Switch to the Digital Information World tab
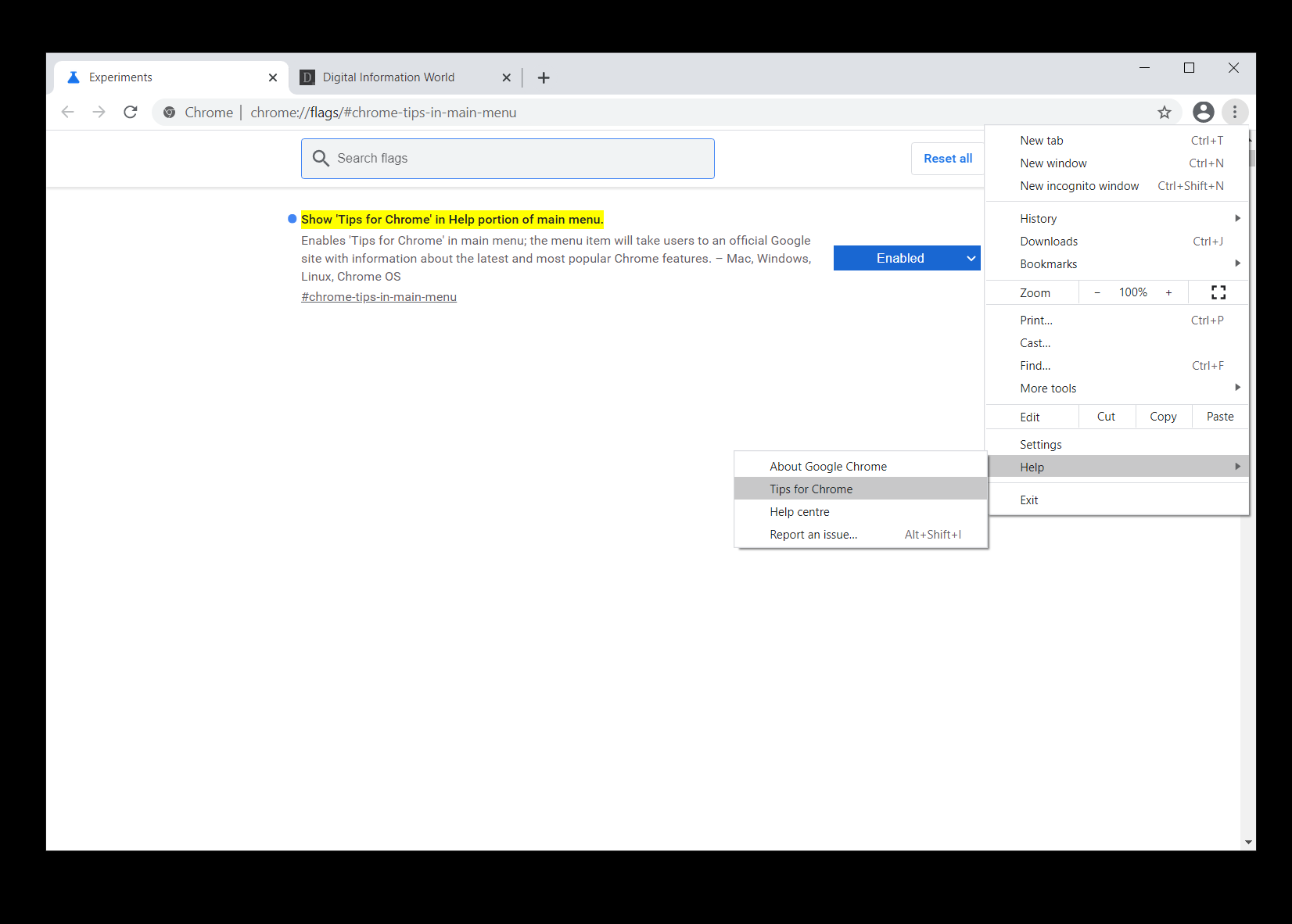 click(x=404, y=77)
